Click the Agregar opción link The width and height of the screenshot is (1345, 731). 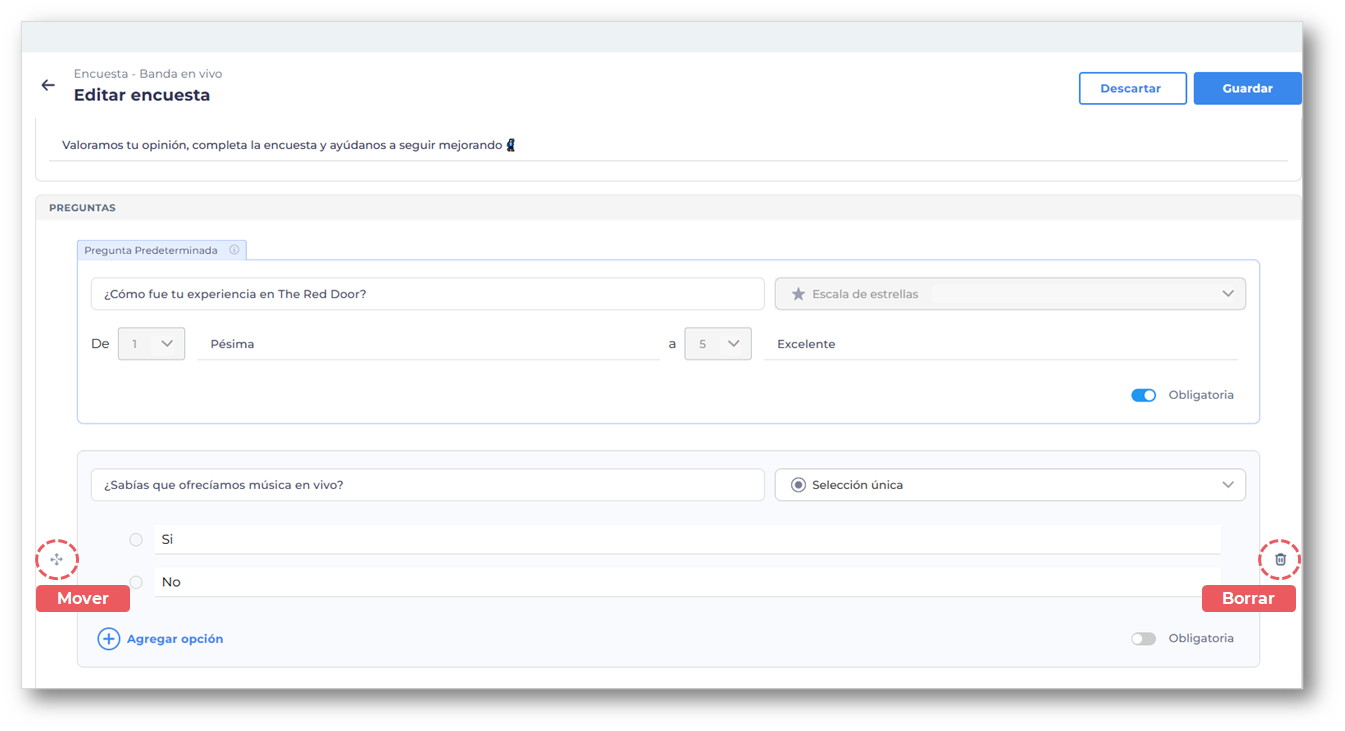click(x=174, y=639)
